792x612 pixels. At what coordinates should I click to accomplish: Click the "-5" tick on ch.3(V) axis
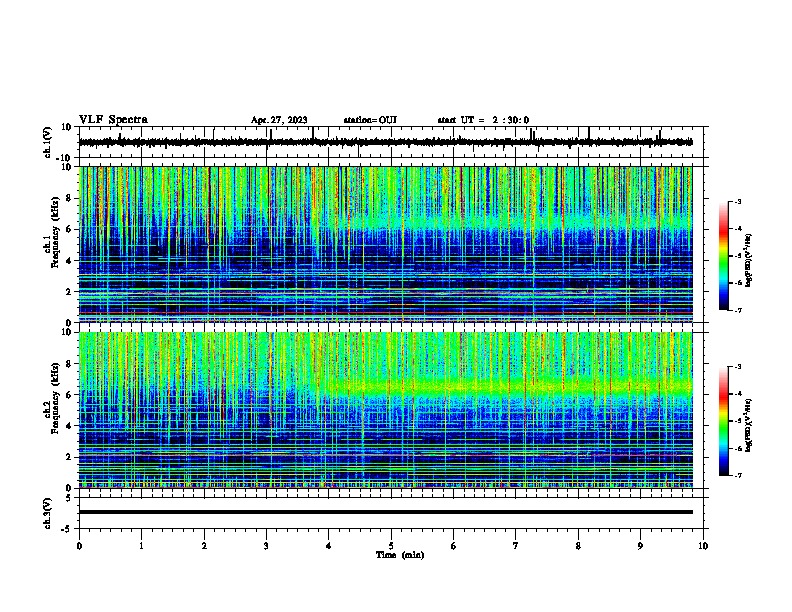pos(68,529)
